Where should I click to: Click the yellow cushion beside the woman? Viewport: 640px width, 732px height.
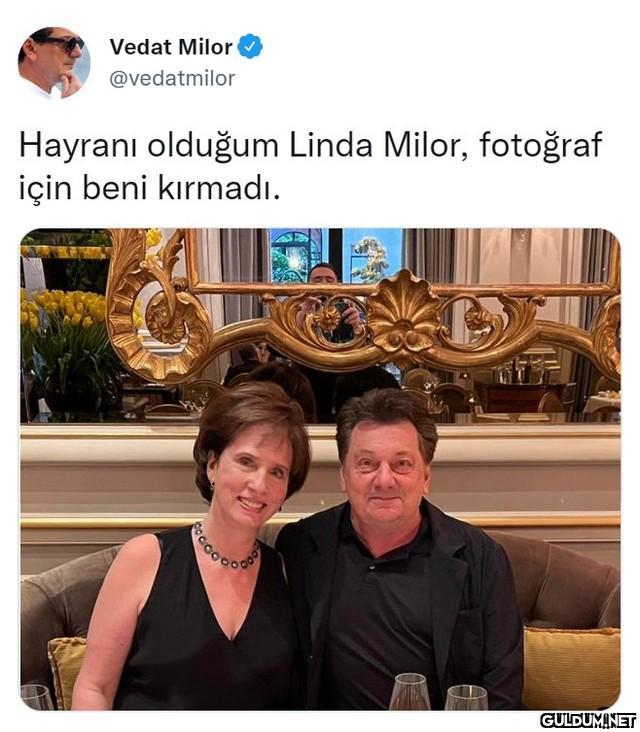67,672
